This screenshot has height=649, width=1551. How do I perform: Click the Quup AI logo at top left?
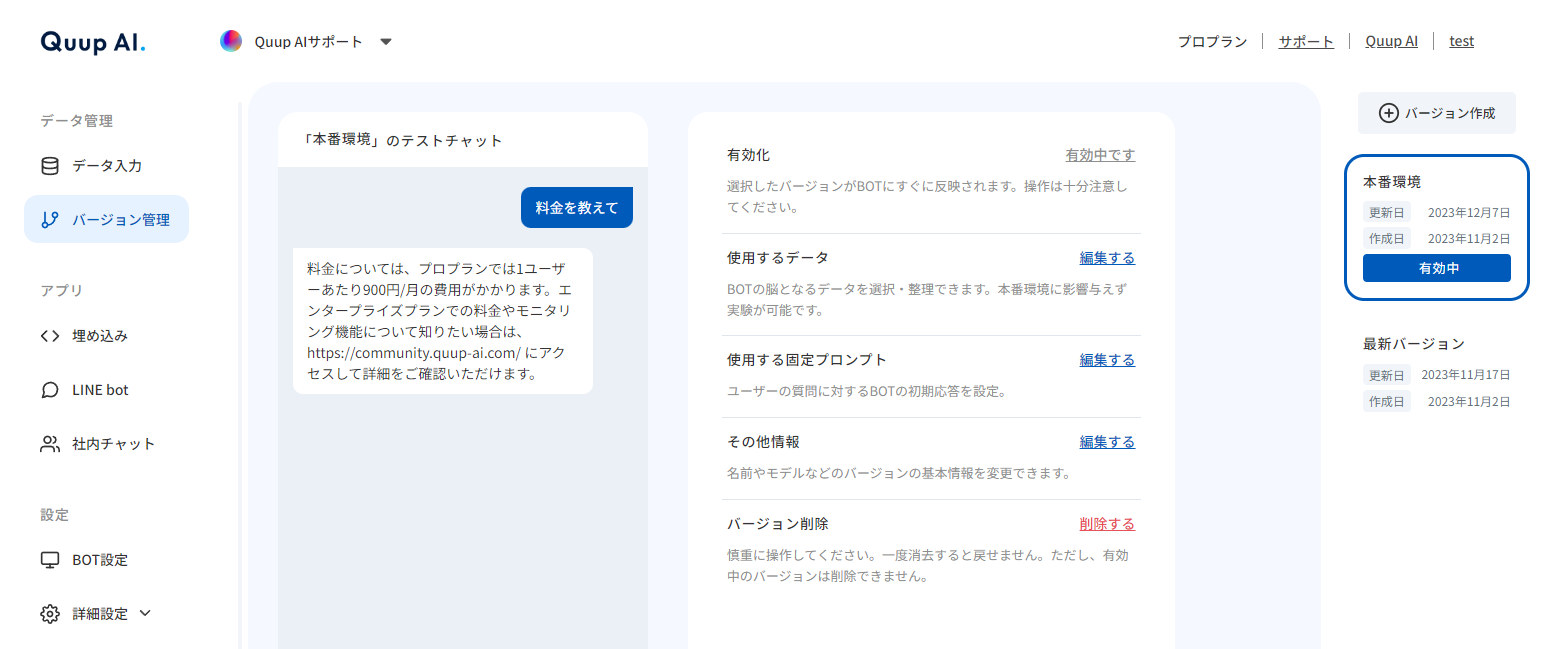pos(93,42)
